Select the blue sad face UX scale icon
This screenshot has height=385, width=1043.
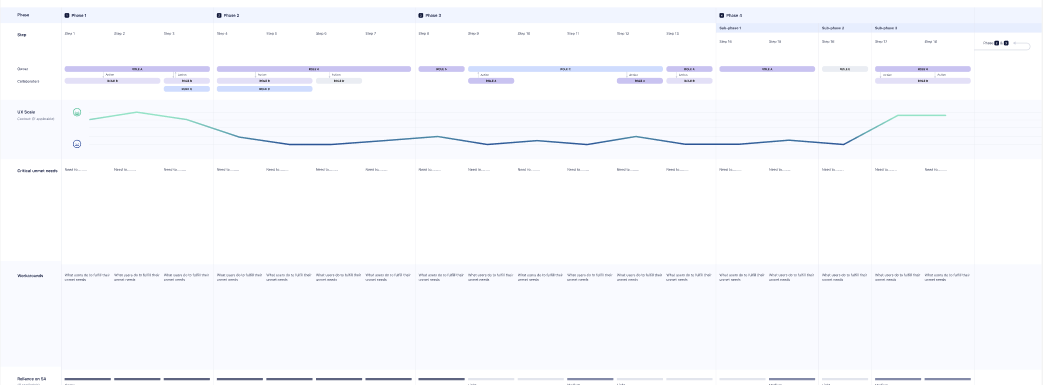pyautogui.click(x=77, y=144)
